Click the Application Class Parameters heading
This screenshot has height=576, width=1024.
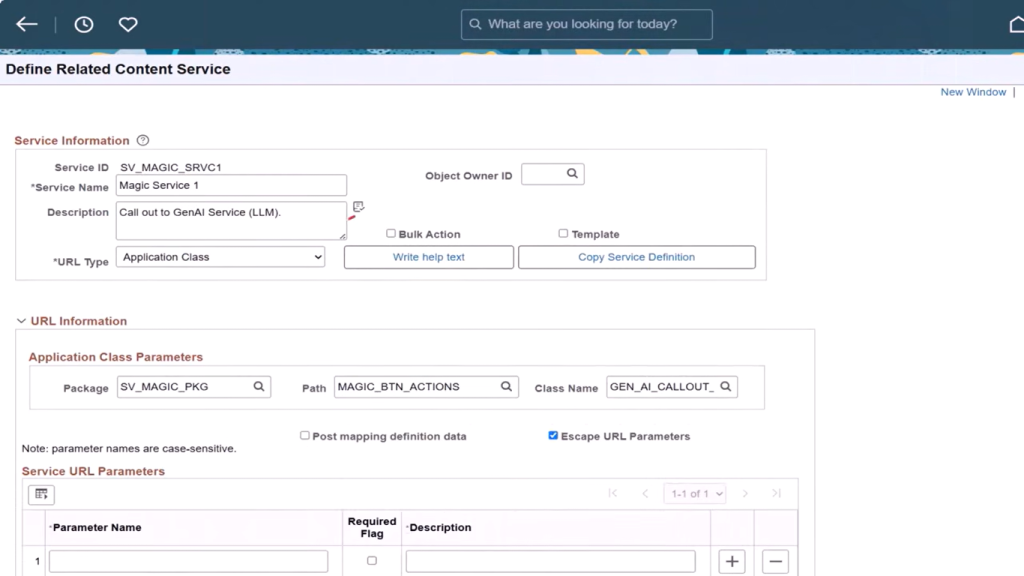[x=116, y=357]
